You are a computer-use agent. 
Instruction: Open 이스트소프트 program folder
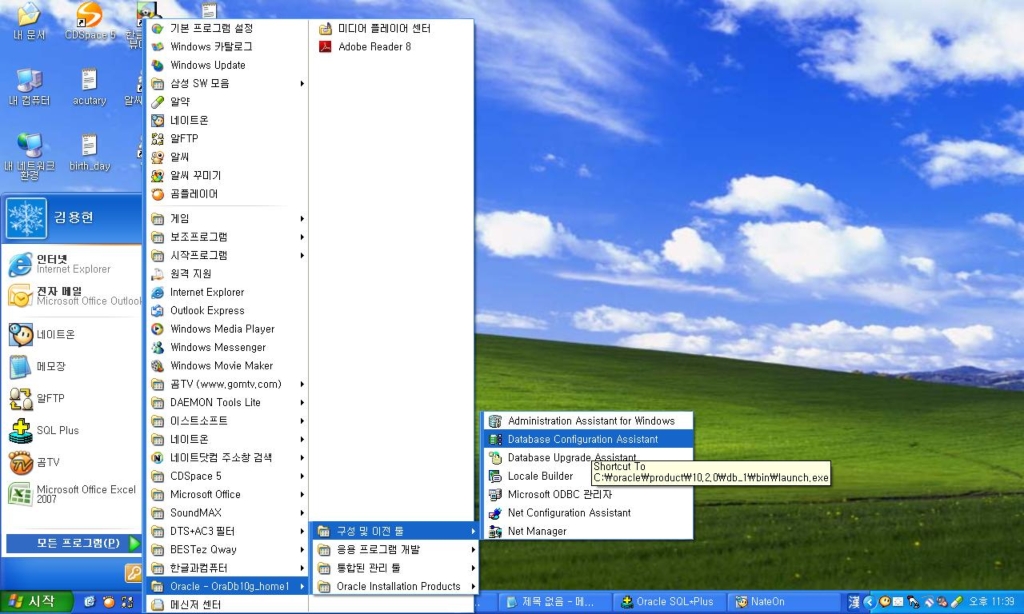pyautogui.click(x=226, y=421)
